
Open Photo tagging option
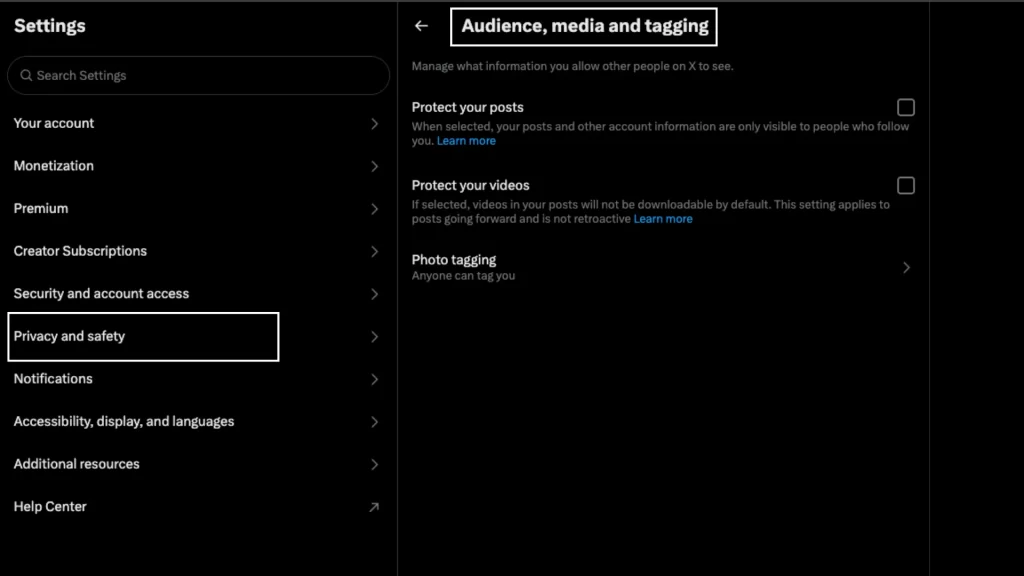point(454,260)
